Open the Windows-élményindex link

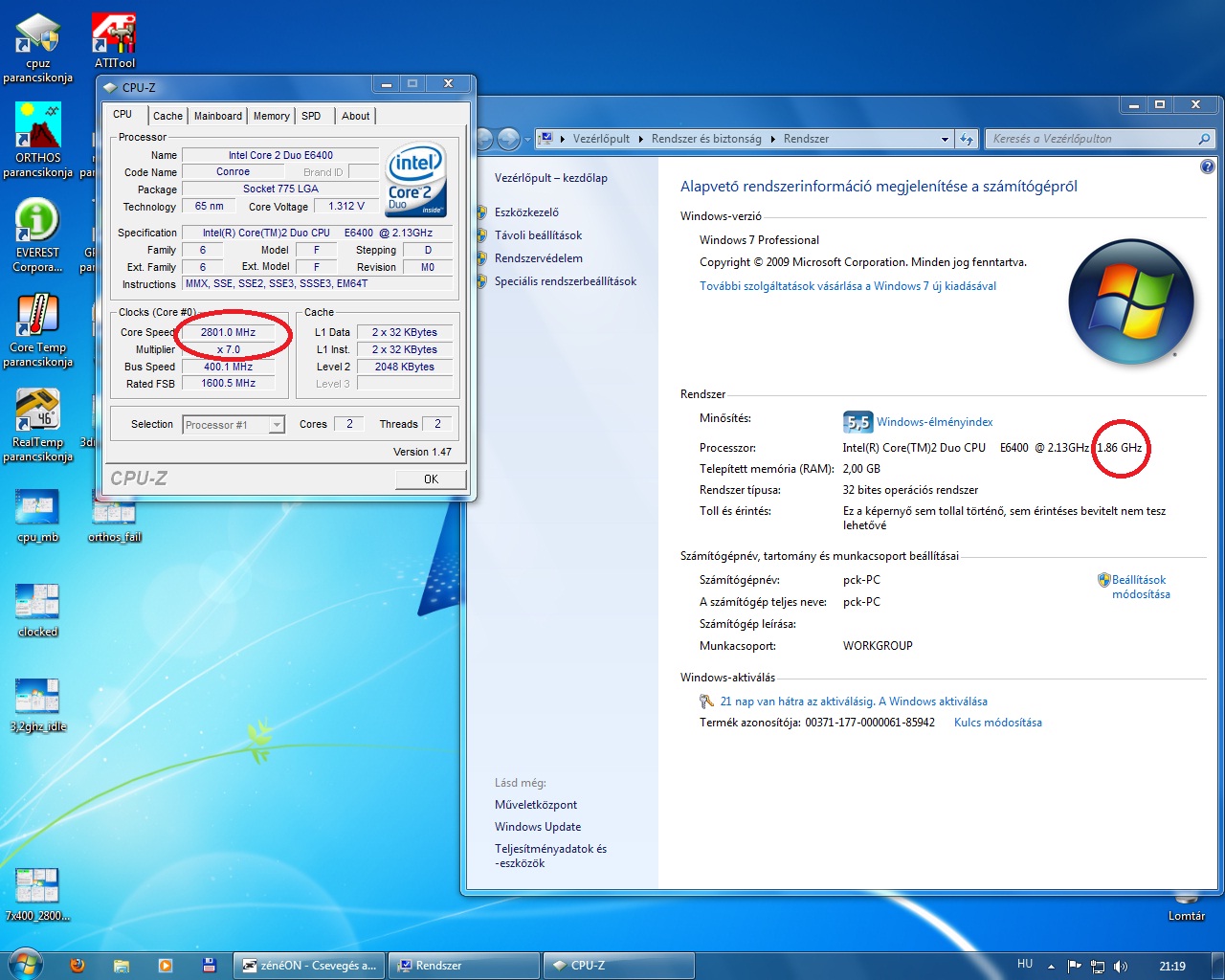(935, 422)
